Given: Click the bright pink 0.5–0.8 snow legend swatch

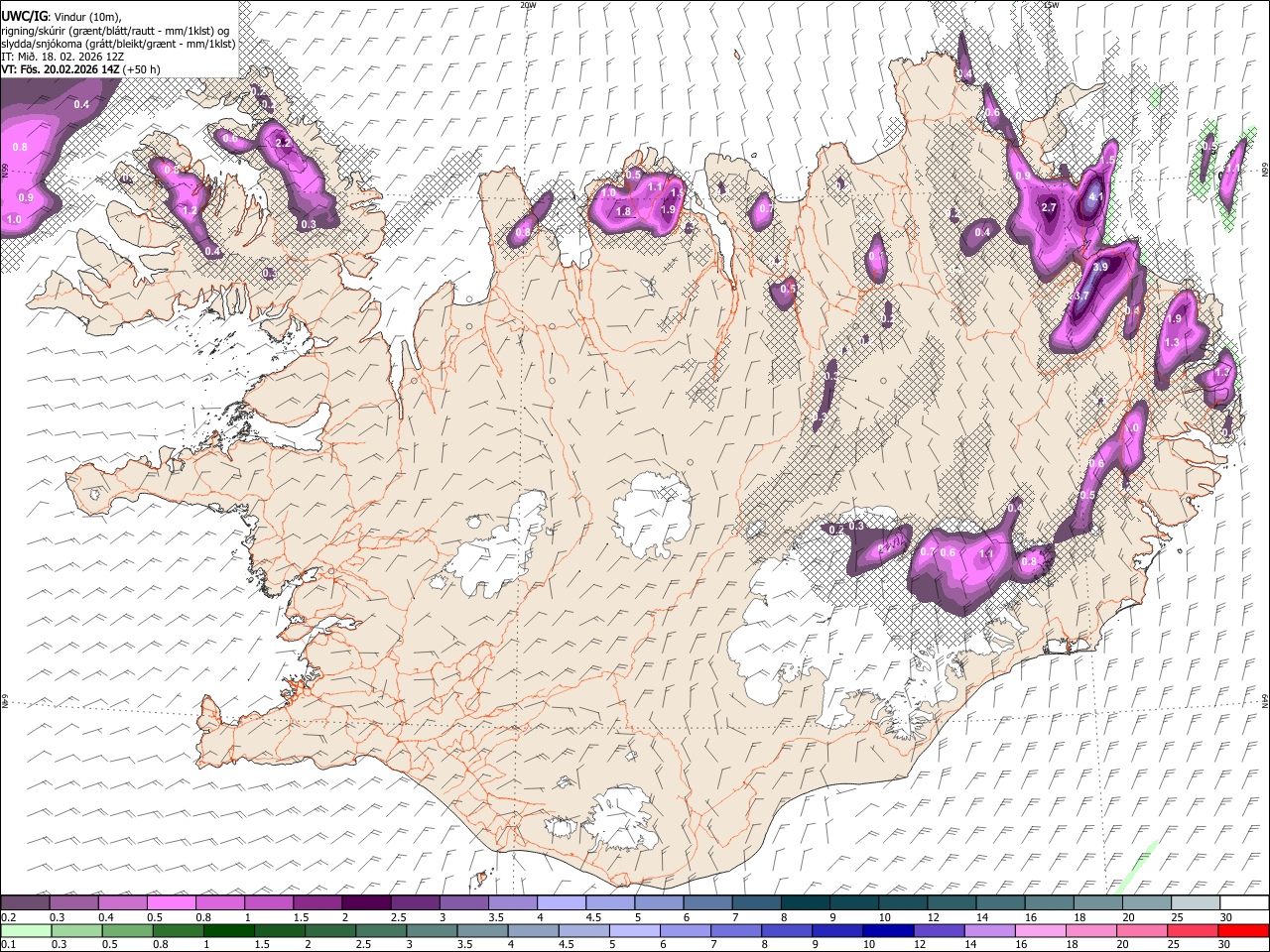Looking at the screenshot, I should point(172,903).
